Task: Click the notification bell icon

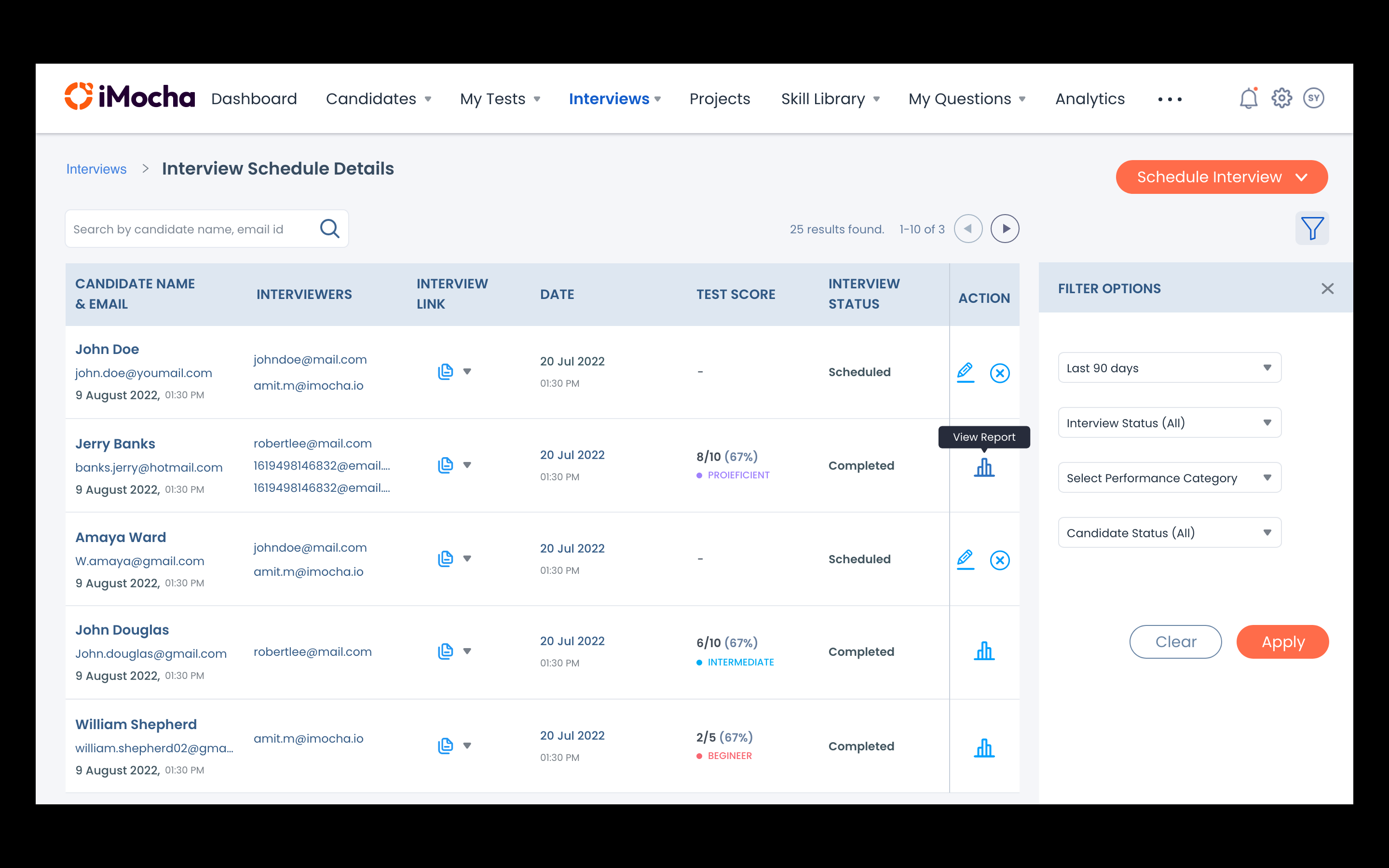Action: click(1248, 99)
